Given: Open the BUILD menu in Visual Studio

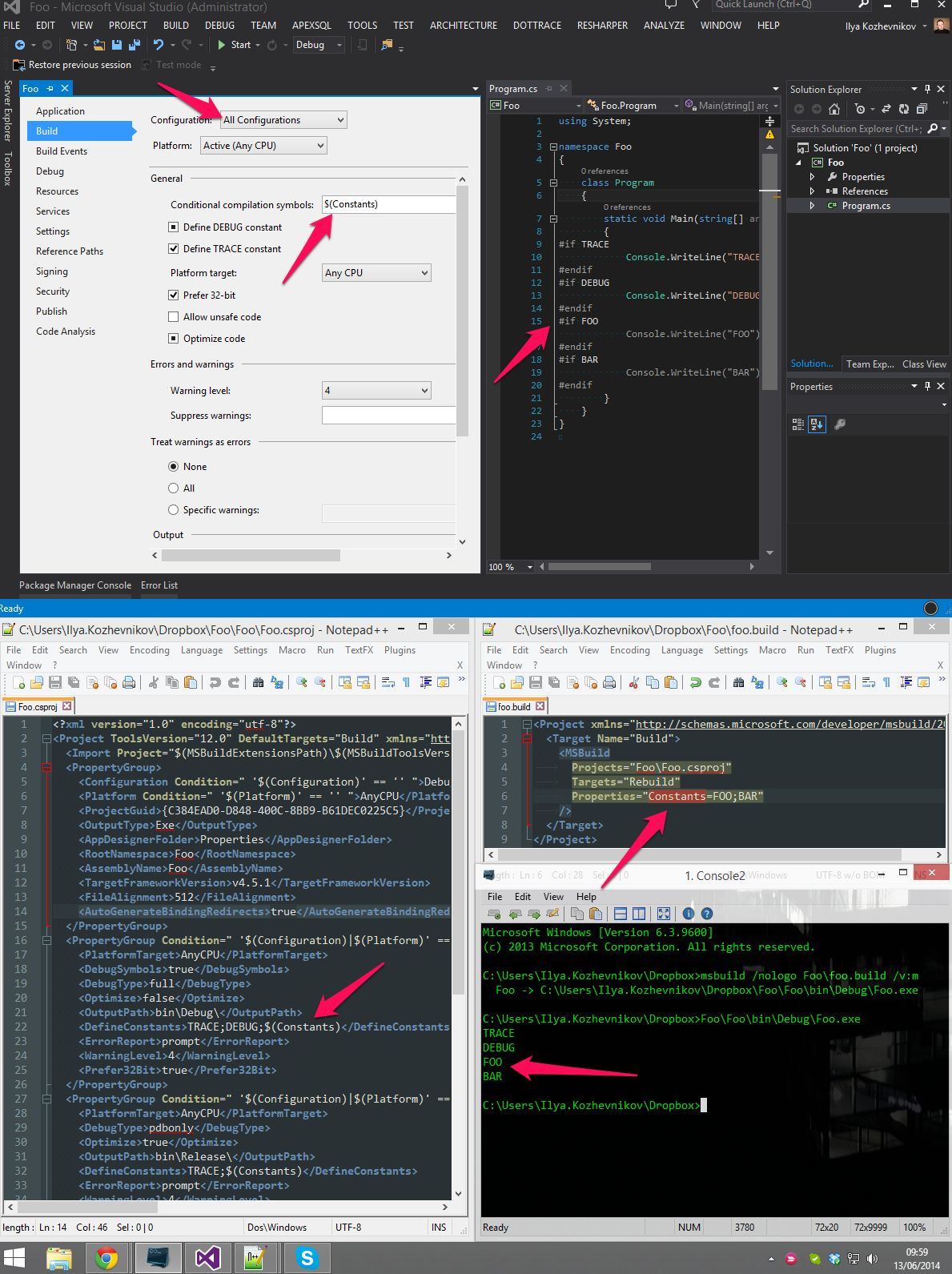Looking at the screenshot, I should [x=176, y=26].
